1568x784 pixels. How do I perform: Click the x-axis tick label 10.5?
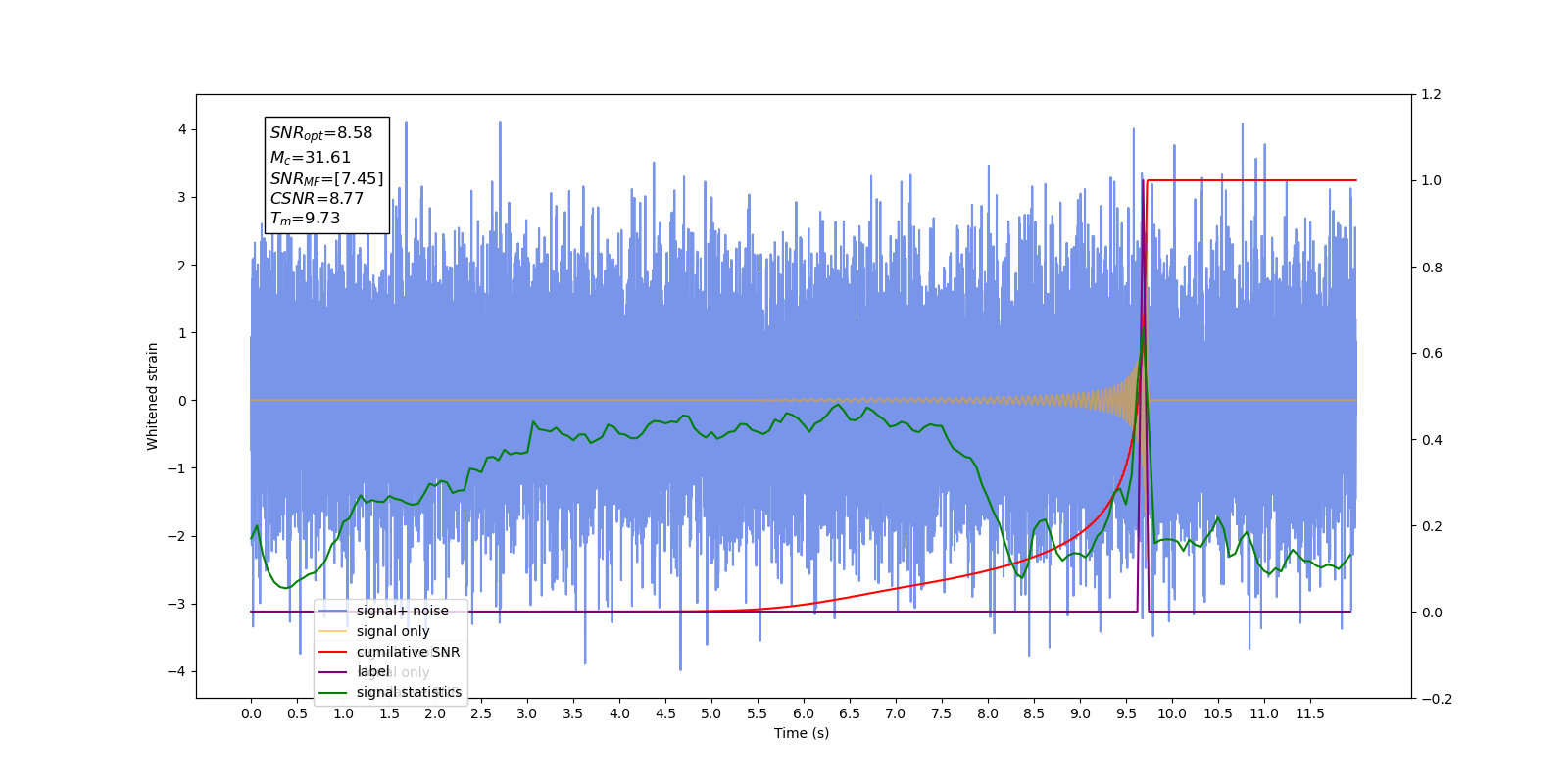1218,713
